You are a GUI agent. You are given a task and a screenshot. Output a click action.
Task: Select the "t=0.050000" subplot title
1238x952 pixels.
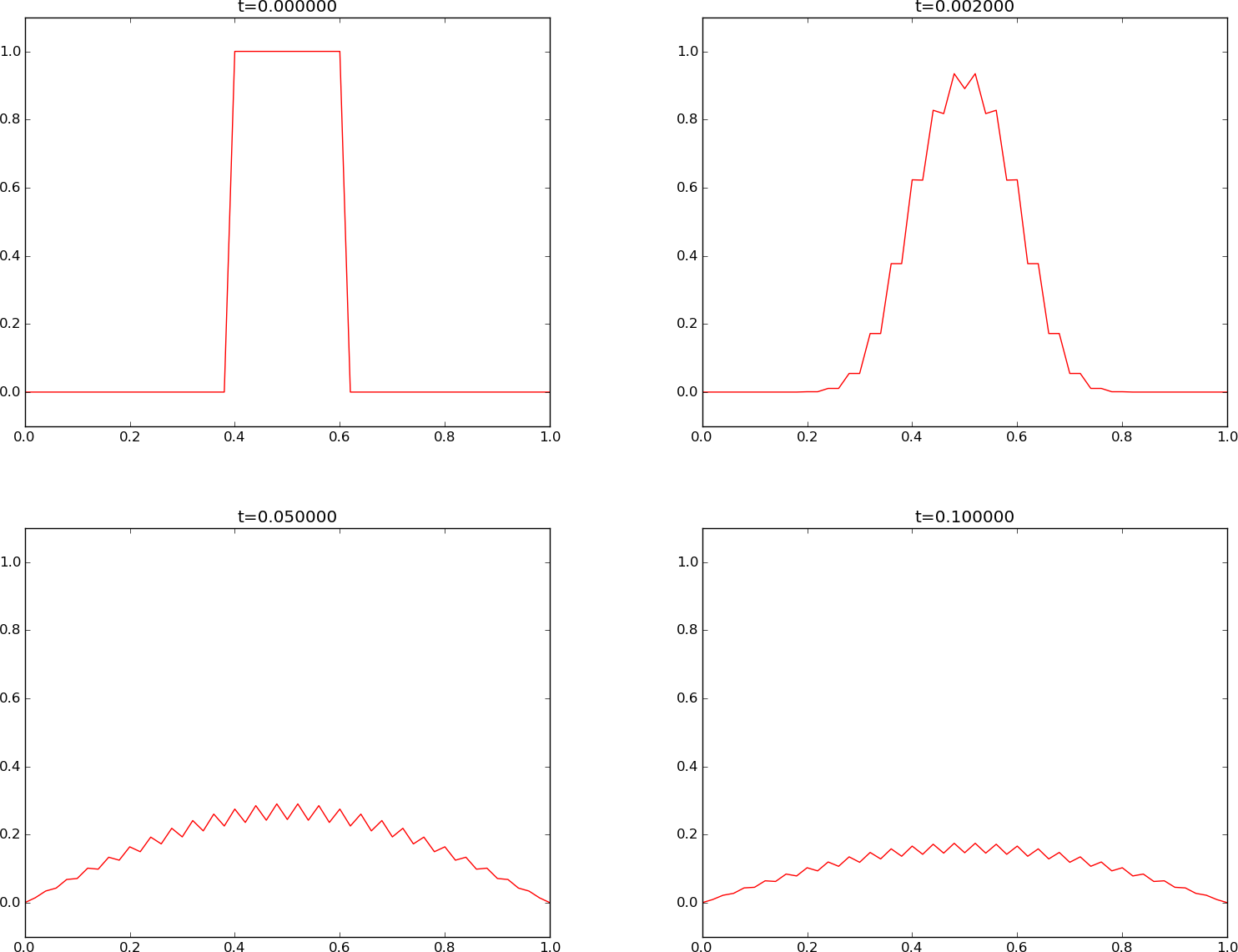287,516
